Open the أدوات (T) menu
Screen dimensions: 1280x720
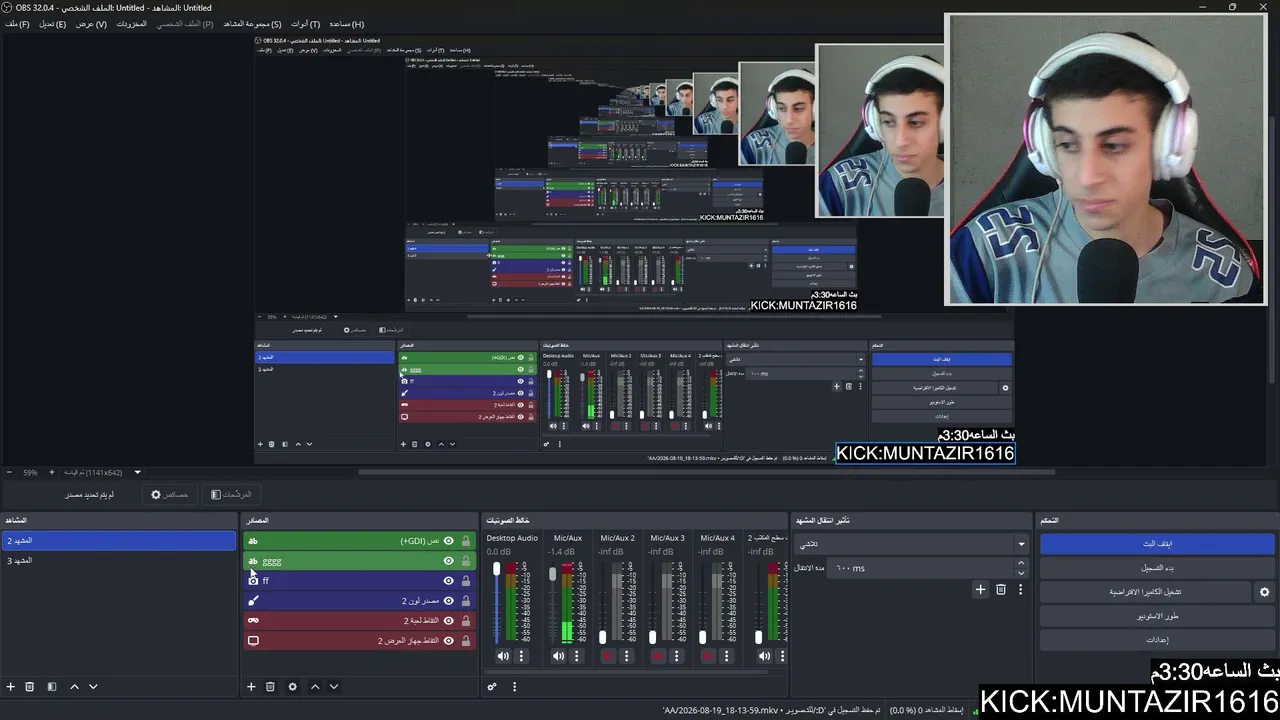pos(306,24)
